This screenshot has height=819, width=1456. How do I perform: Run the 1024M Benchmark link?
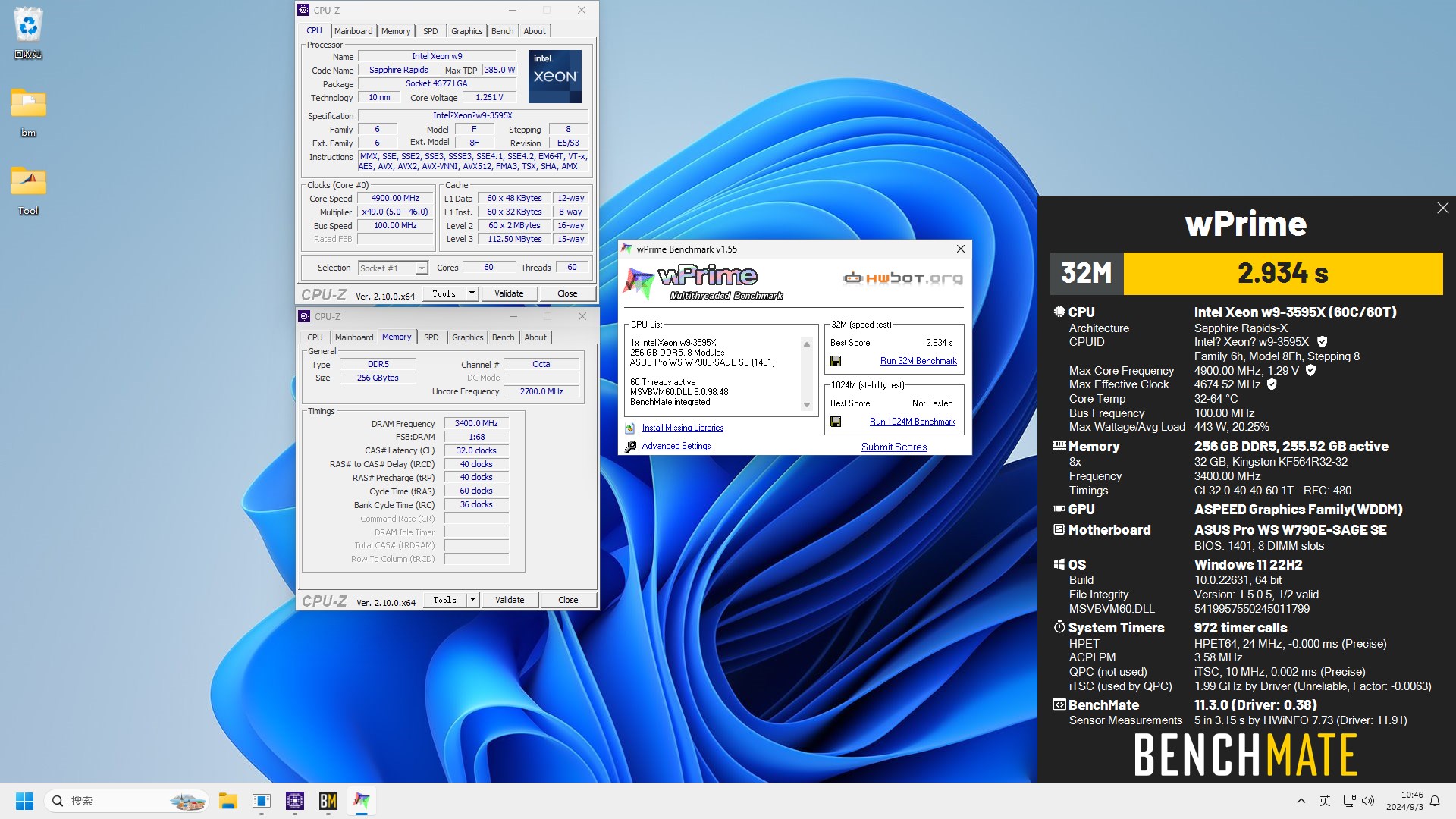[x=912, y=422]
